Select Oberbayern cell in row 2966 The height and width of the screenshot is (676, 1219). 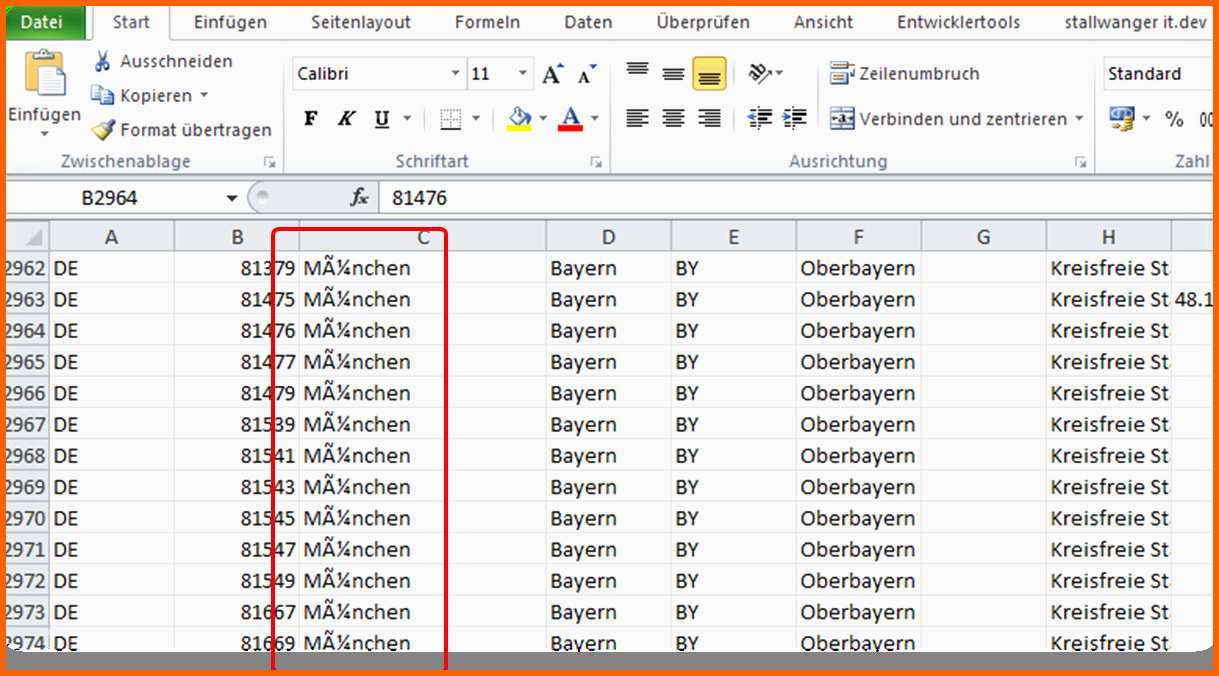859,393
